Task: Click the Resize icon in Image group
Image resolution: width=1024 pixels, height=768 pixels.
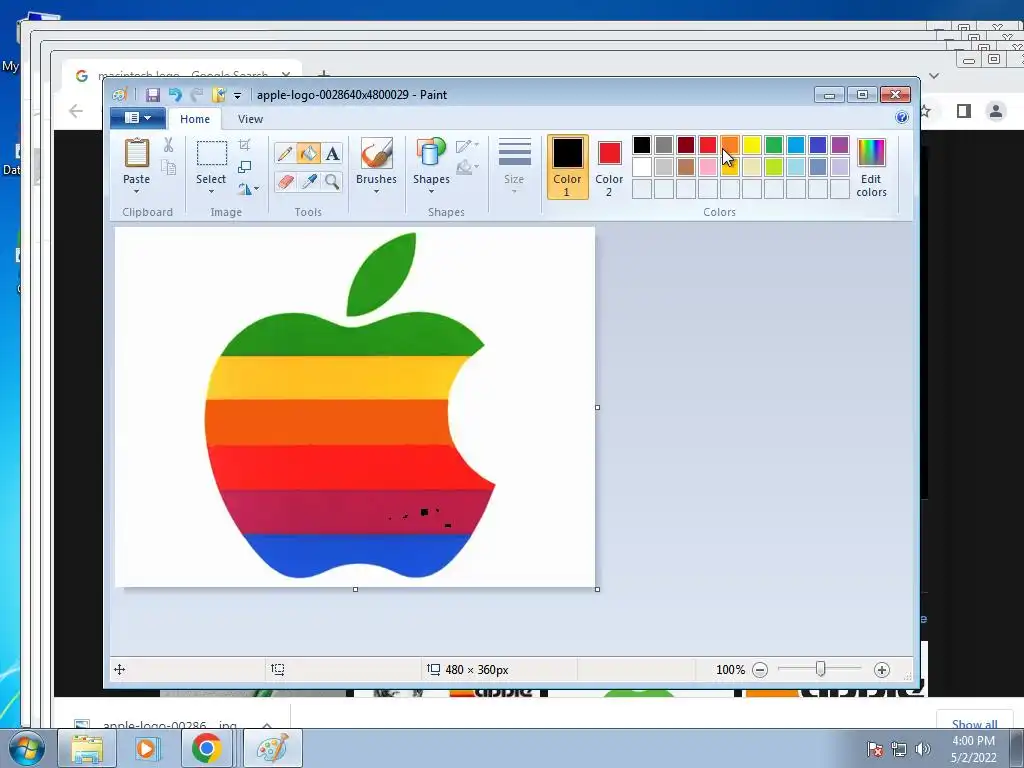Action: (244, 167)
